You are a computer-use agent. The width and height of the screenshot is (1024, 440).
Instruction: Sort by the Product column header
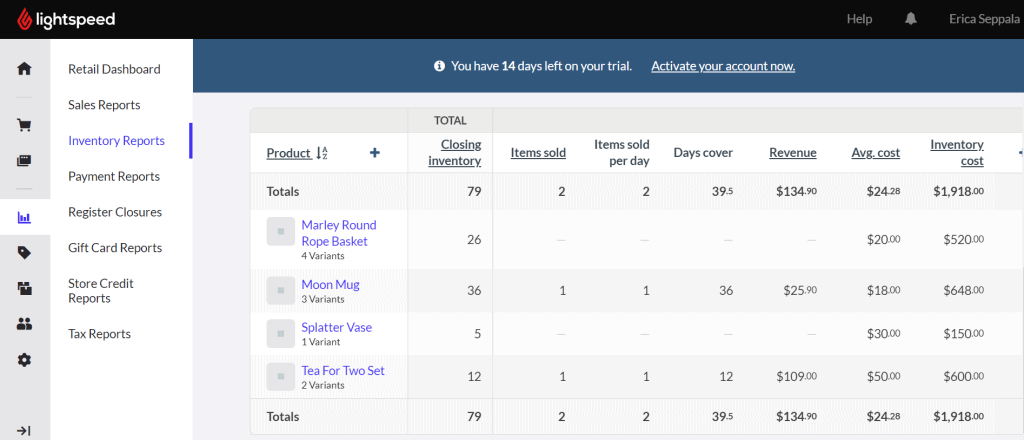click(288, 153)
